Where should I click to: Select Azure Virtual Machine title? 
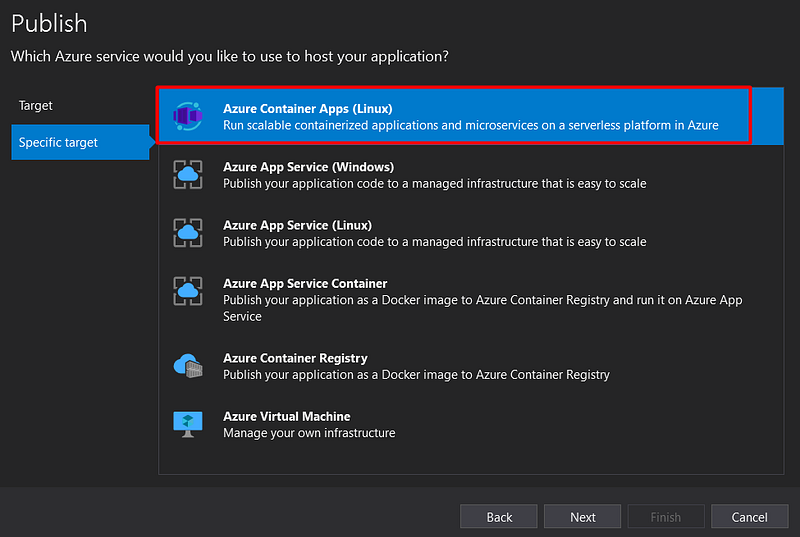[x=287, y=416]
